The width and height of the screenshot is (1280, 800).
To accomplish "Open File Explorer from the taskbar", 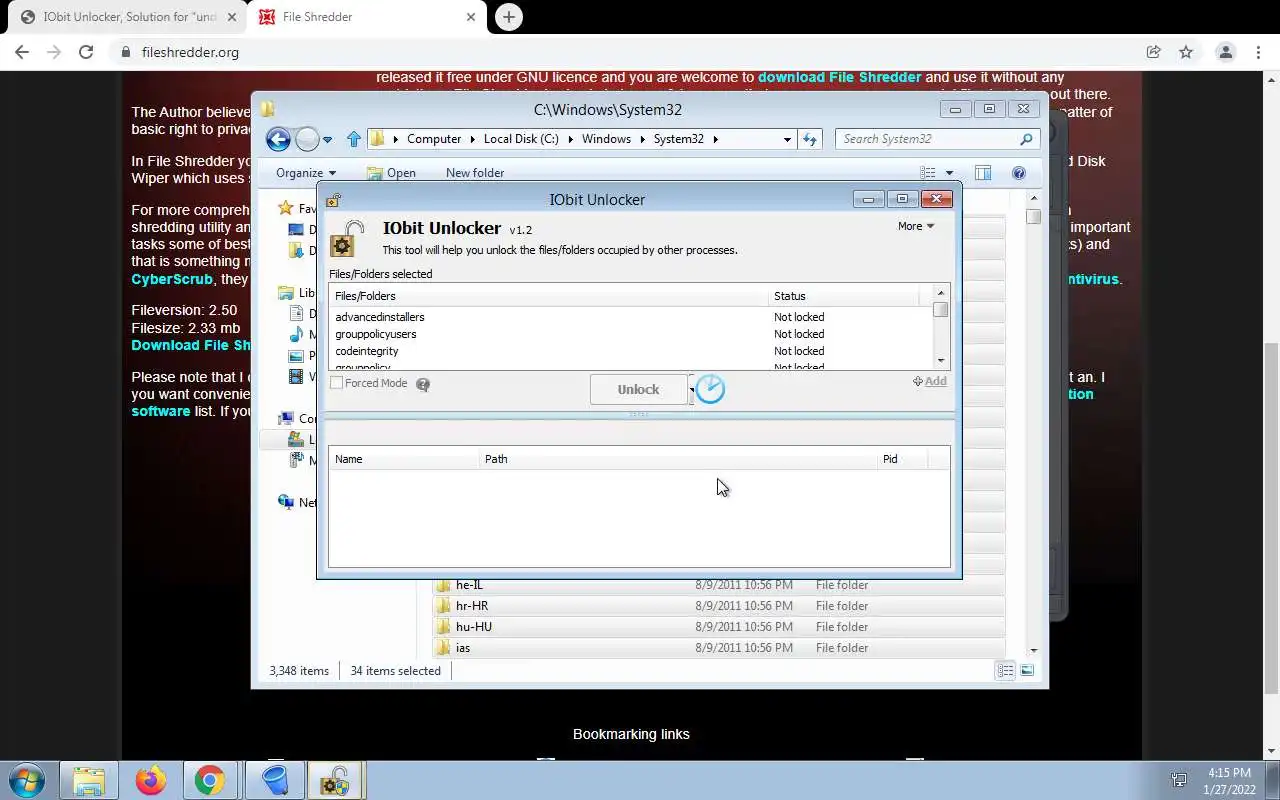I will pos(89,780).
